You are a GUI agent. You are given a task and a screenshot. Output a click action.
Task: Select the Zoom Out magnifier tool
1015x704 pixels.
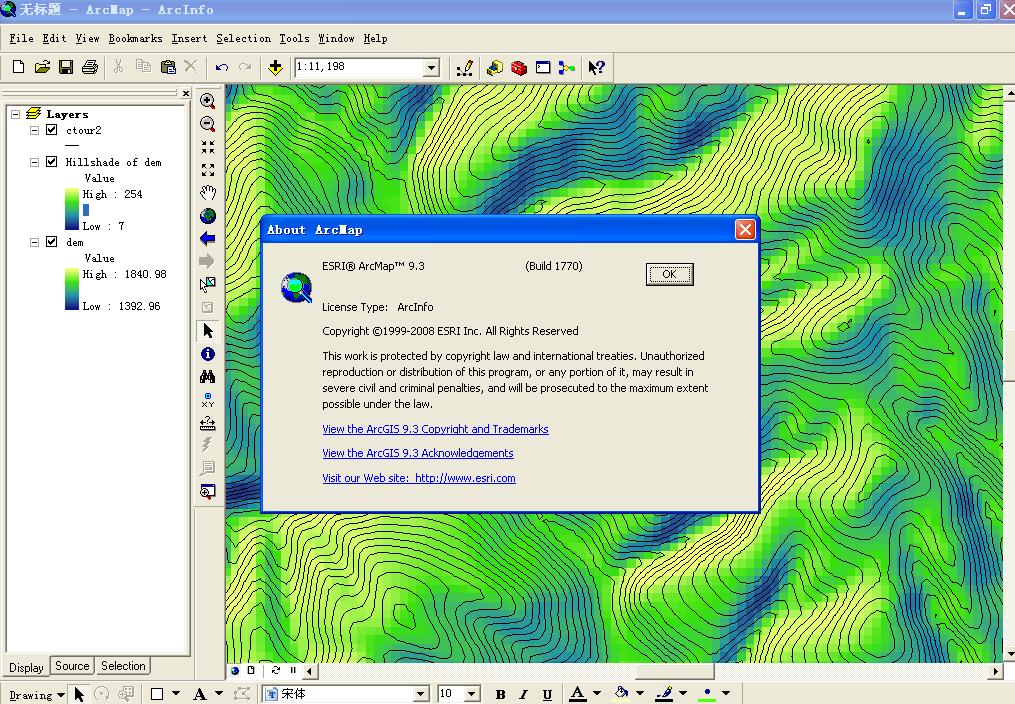(x=208, y=124)
